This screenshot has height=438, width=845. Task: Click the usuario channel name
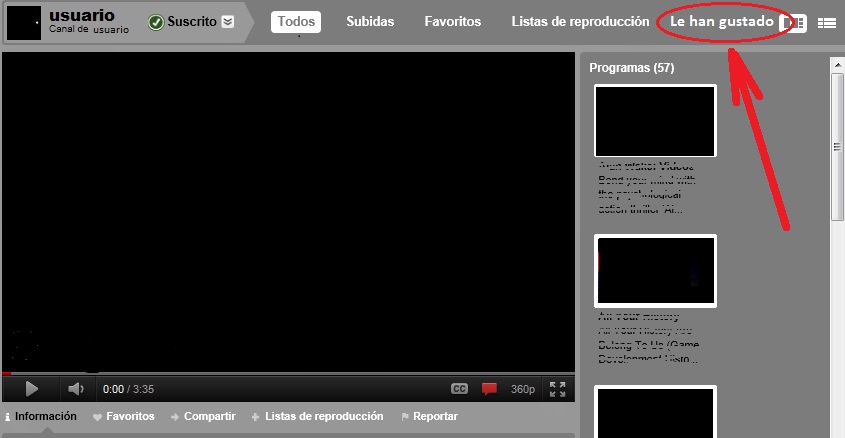coord(82,15)
